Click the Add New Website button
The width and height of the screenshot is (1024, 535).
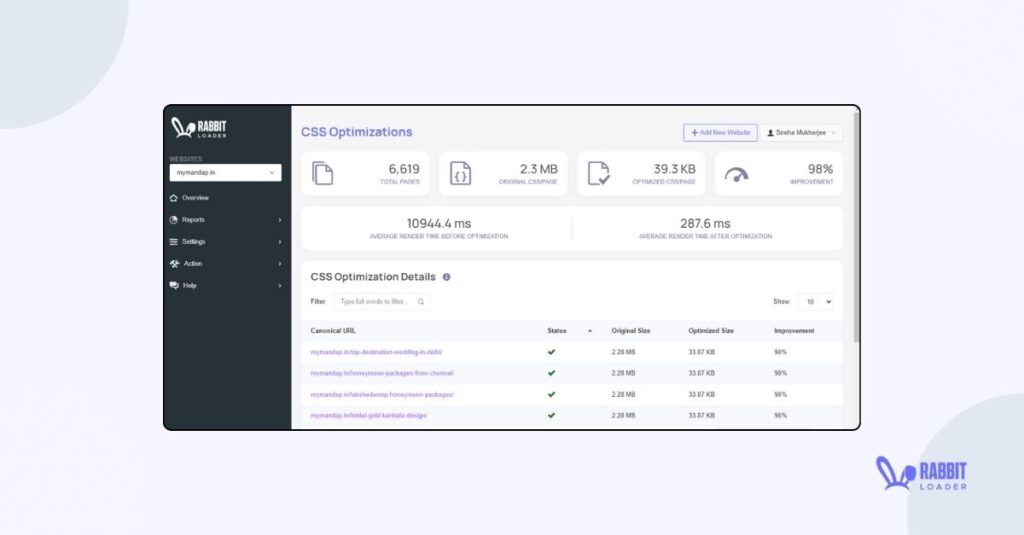(x=720, y=133)
